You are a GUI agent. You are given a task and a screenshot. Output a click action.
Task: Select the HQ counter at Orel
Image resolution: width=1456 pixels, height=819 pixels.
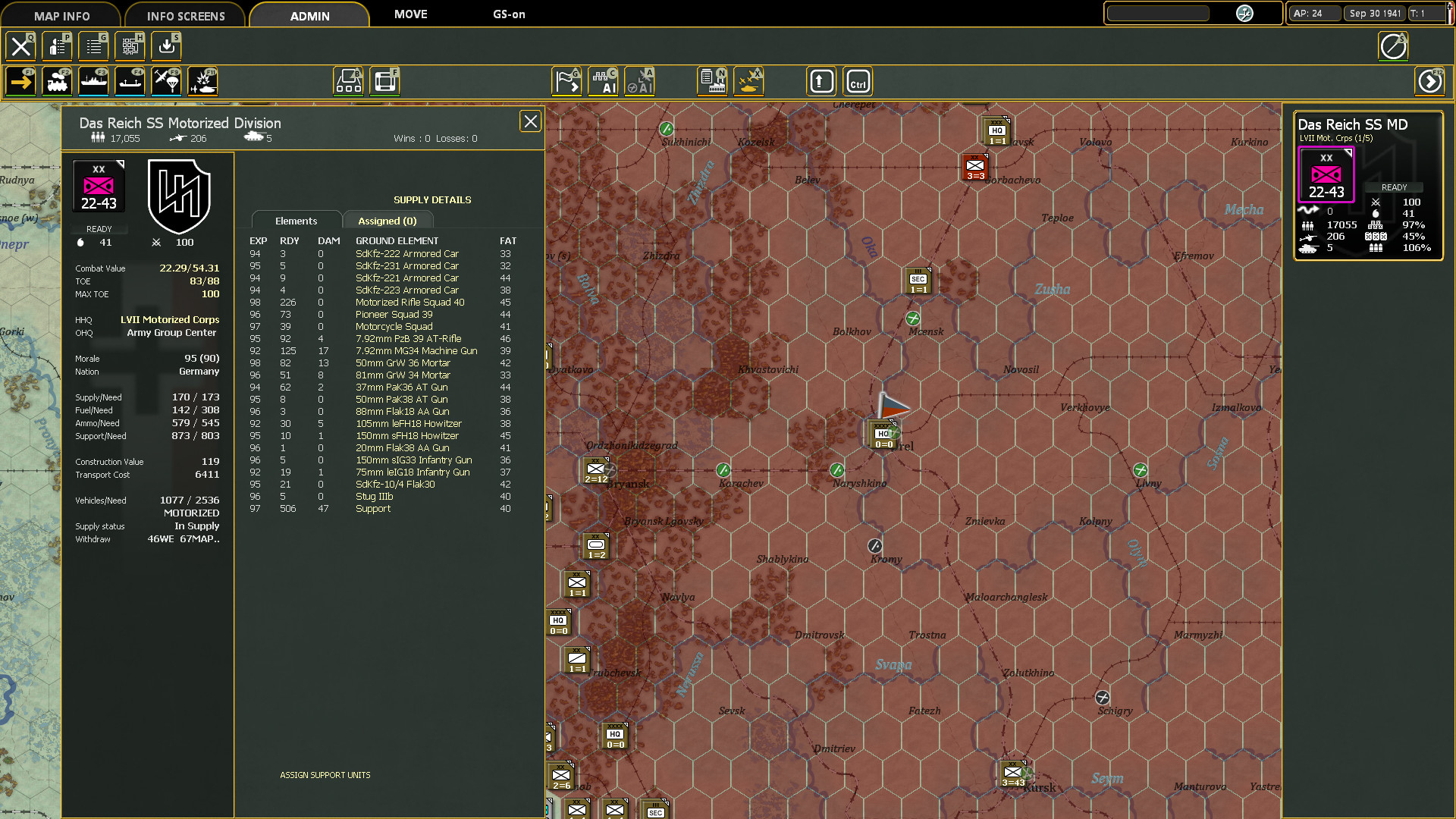883,435
